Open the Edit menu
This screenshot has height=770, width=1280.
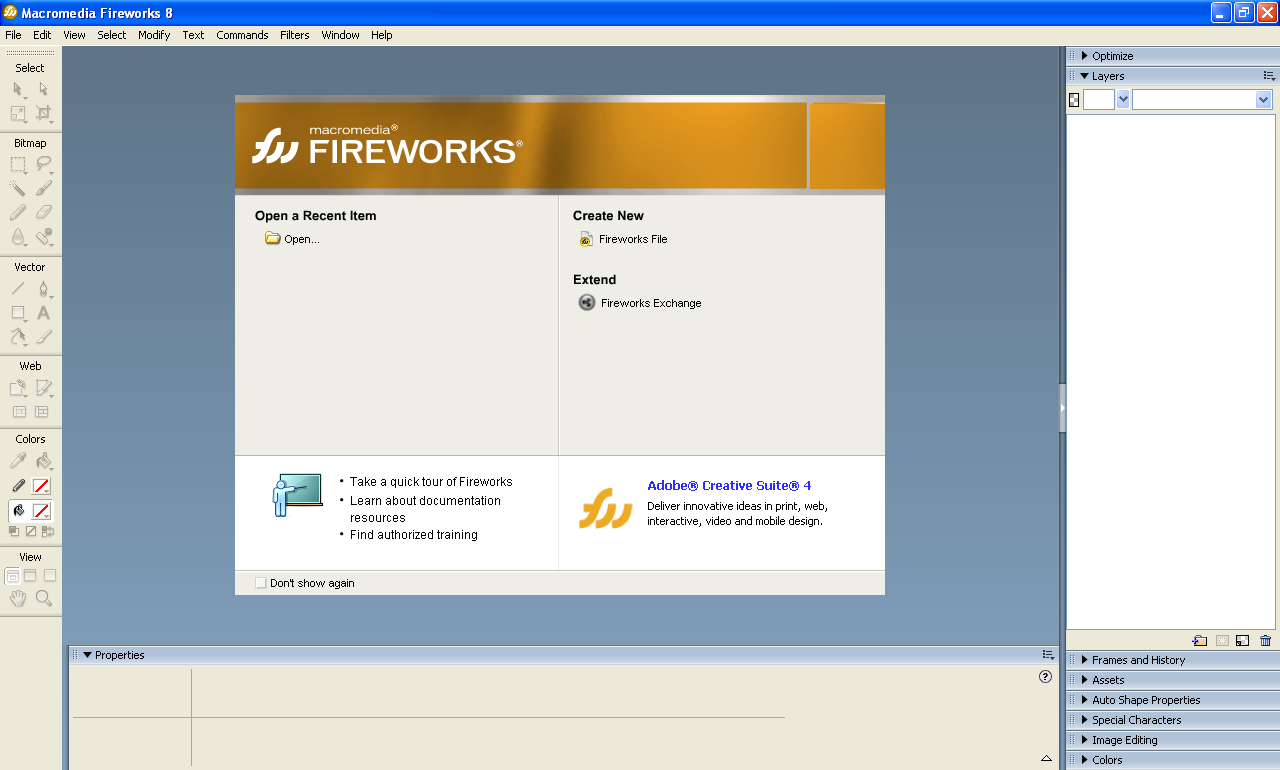click(x=42, y=35)
